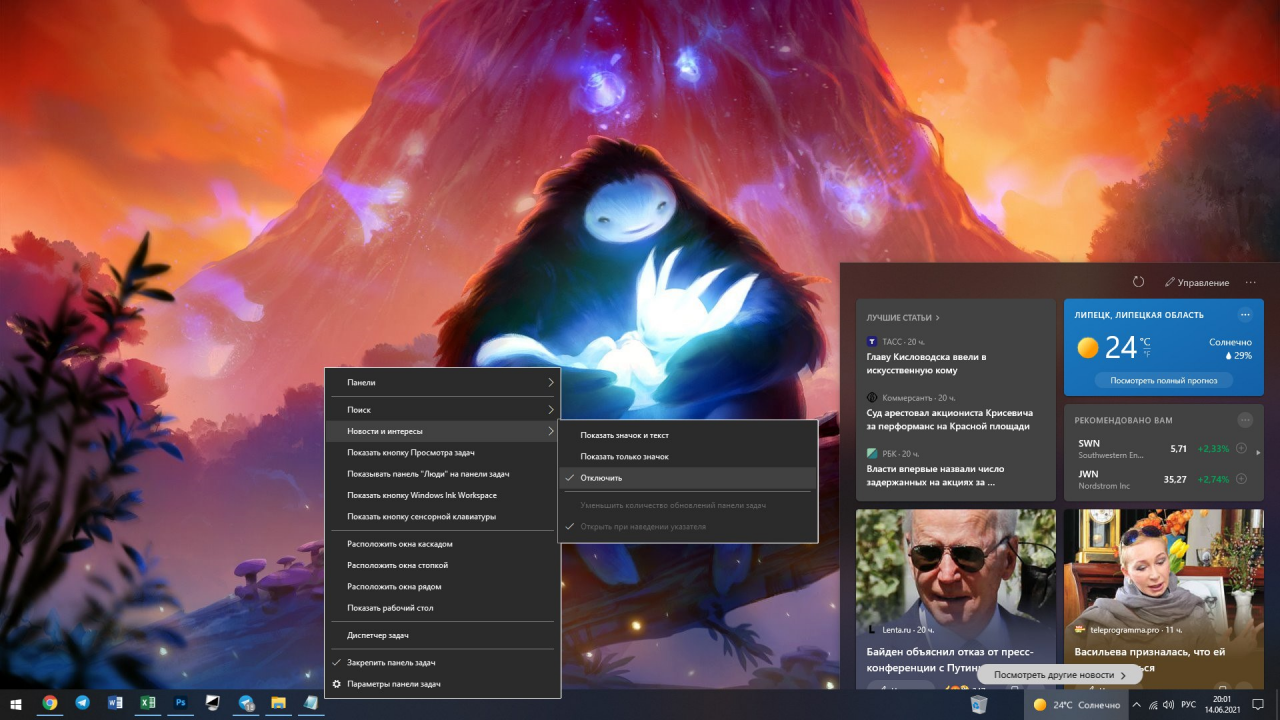
Task: Toggle Показать кнопку Просмотра задач
Action: (443, 453)
